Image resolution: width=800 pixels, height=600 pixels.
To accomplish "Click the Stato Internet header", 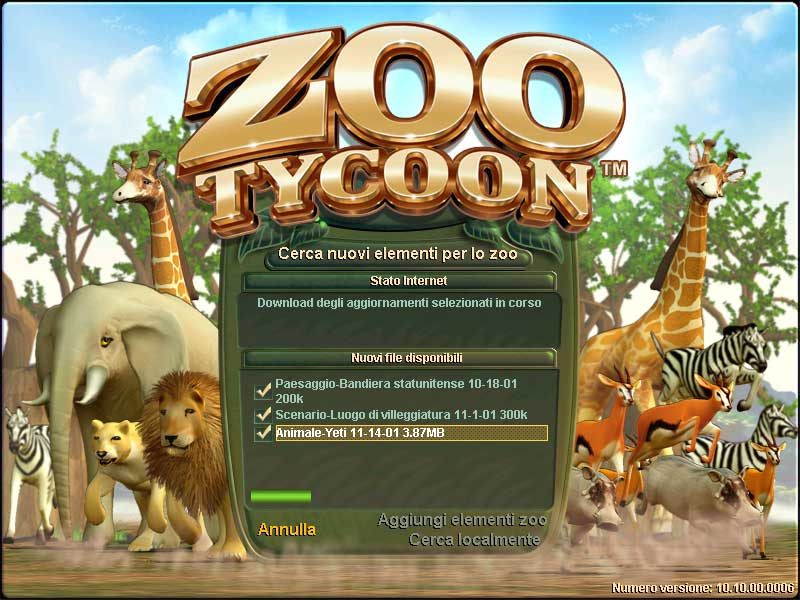I will tap(400, 281).
